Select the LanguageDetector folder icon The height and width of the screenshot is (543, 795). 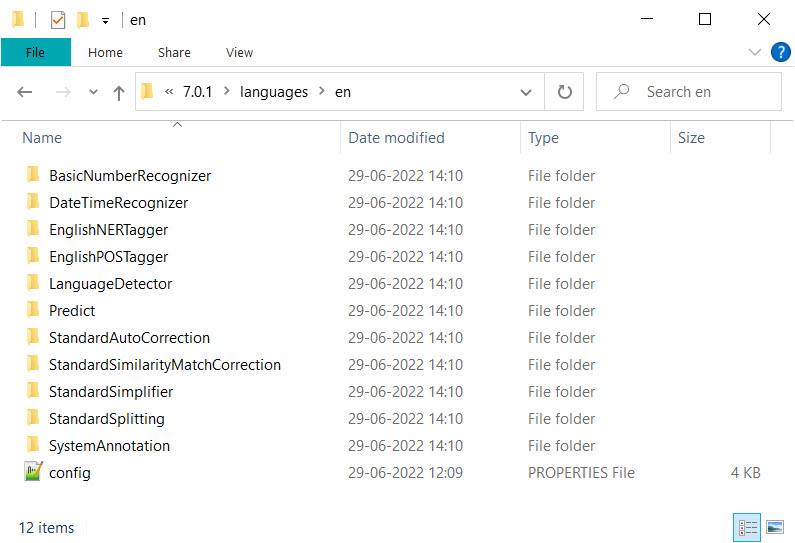point(33,282)
